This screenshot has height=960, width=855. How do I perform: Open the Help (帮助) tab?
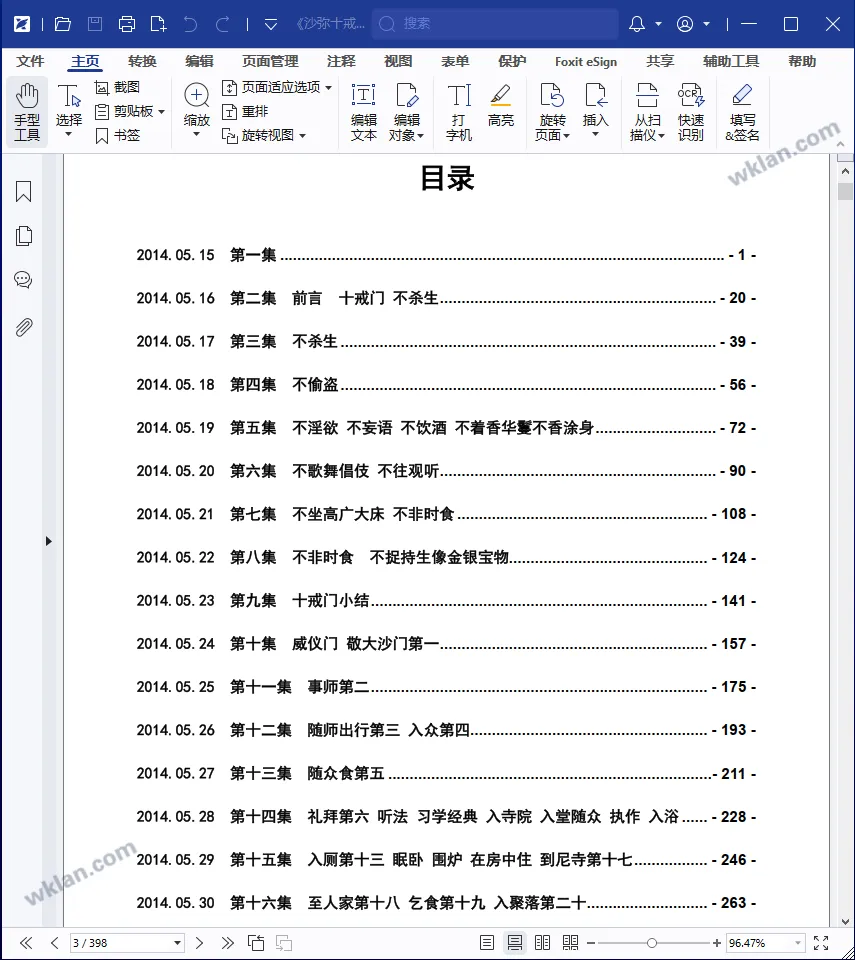(x=802, y=61)
